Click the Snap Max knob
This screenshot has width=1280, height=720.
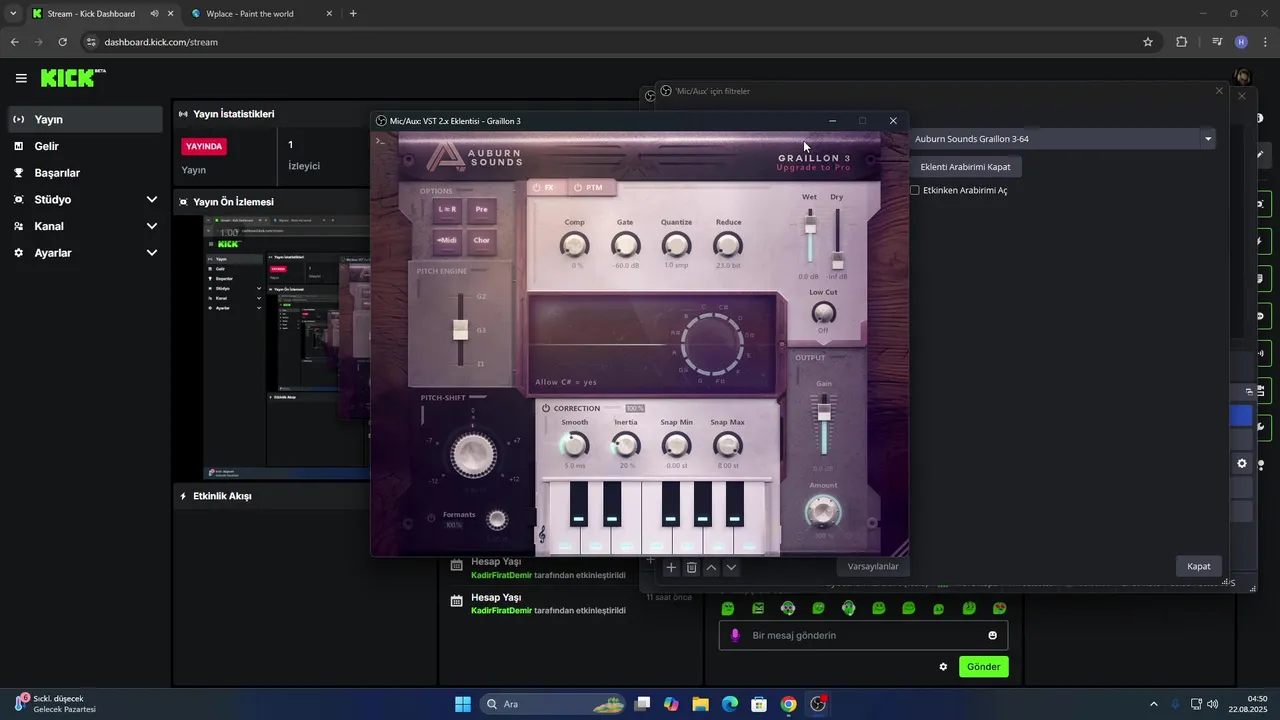coord(728,445)
